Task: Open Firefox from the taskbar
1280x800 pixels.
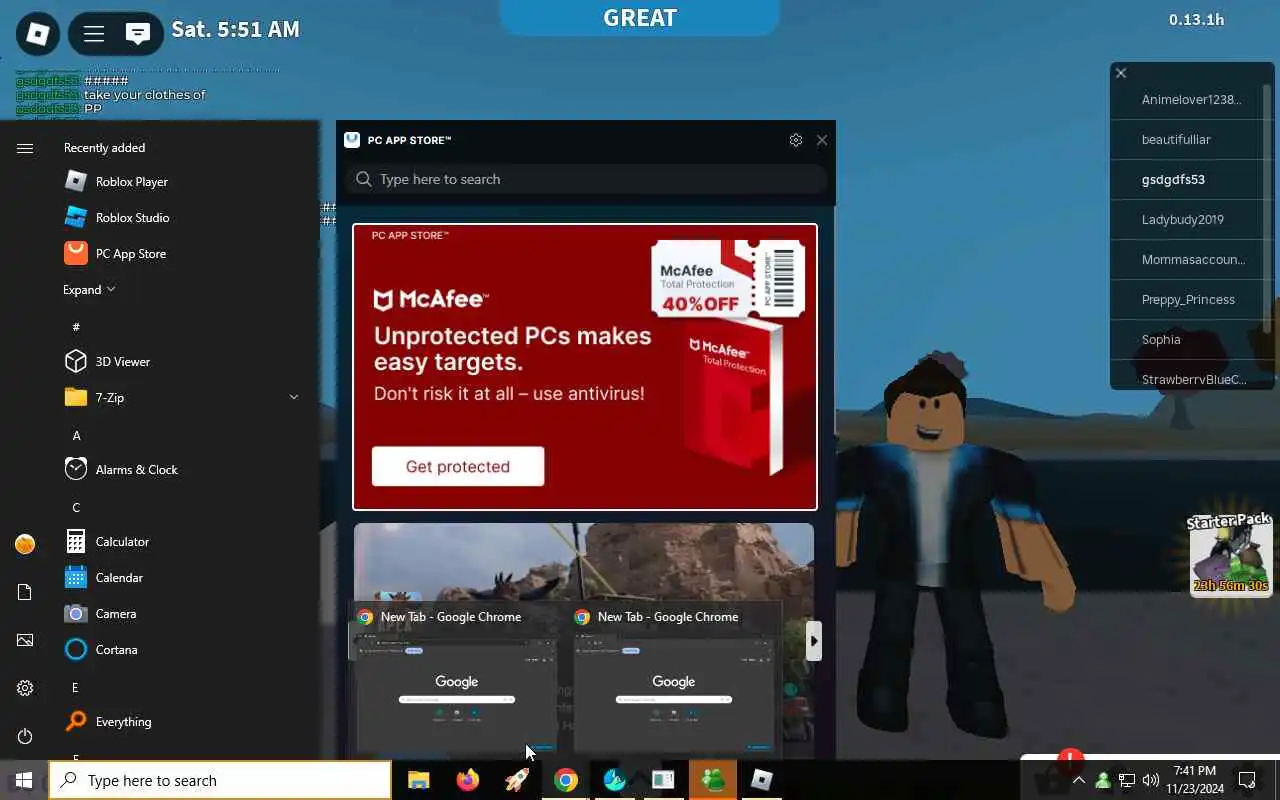Action: (467, 780)
